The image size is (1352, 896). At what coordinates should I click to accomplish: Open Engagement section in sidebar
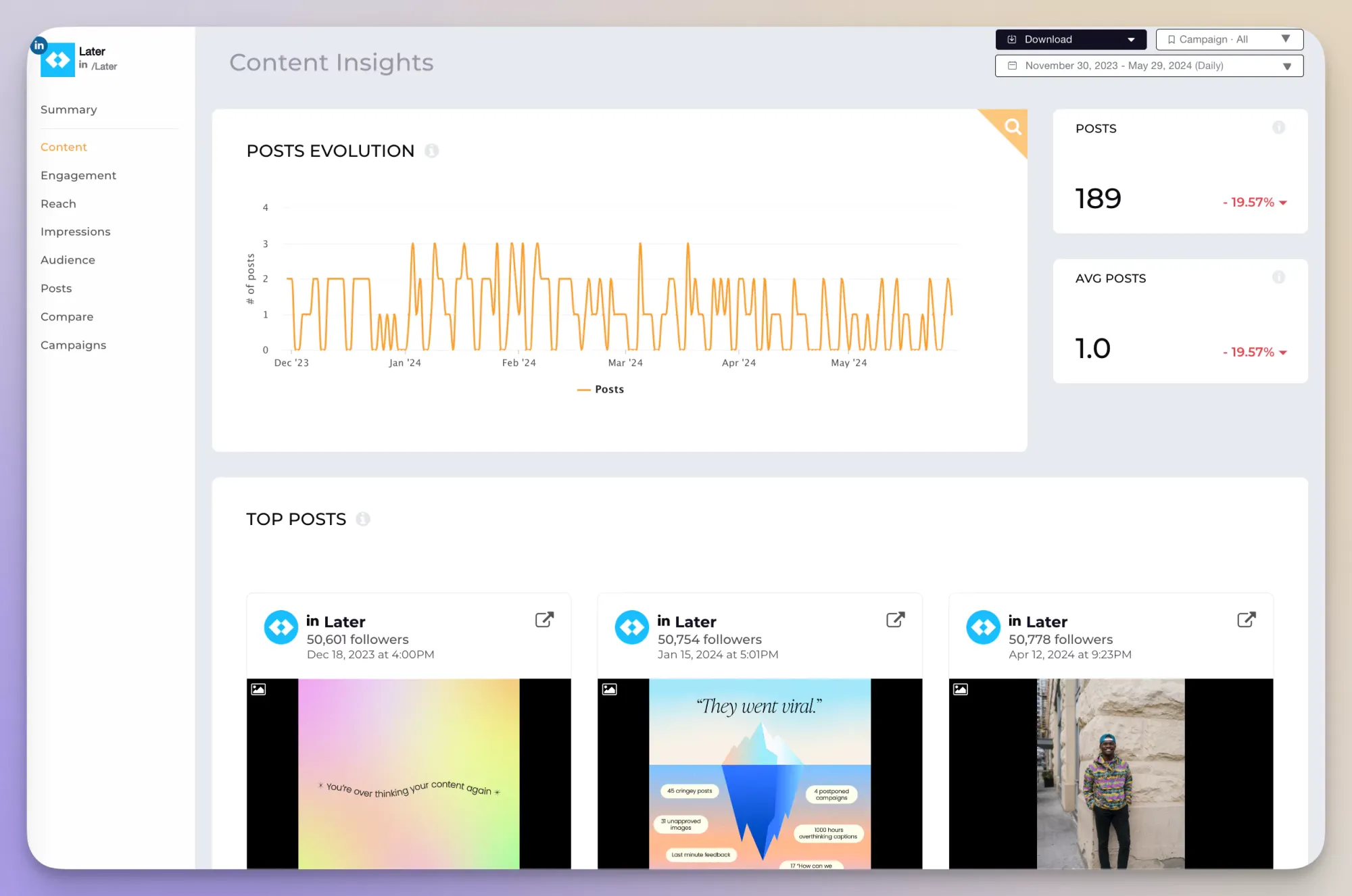coord(78,176)
